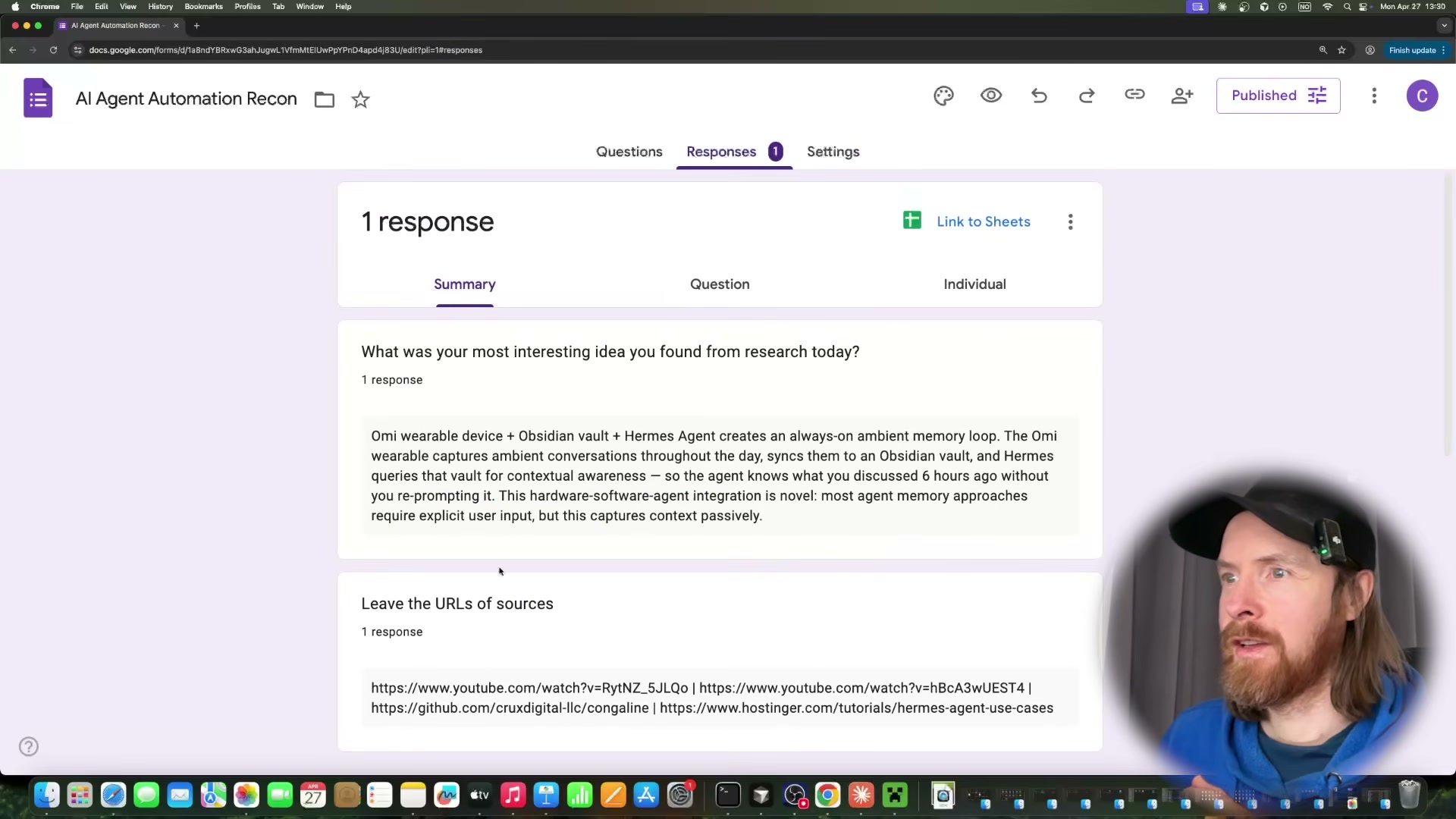Image resolution: width=1456 pixels, height=819 pixels.
Task: Go to the Settings tab
Action: [833, 152]
